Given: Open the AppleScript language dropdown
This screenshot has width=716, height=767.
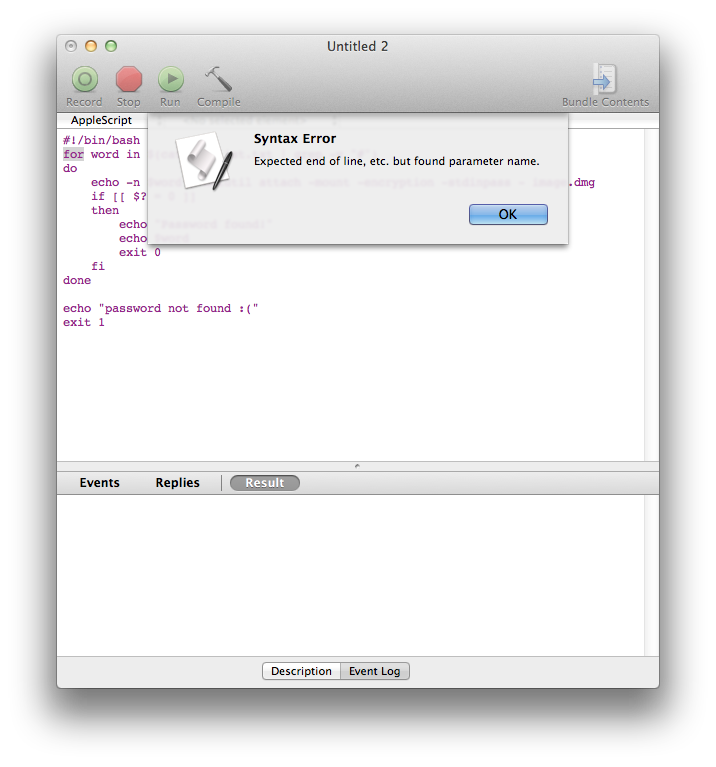Looking at the screenshot, I should pyautogui.click(x=101, y=120).
